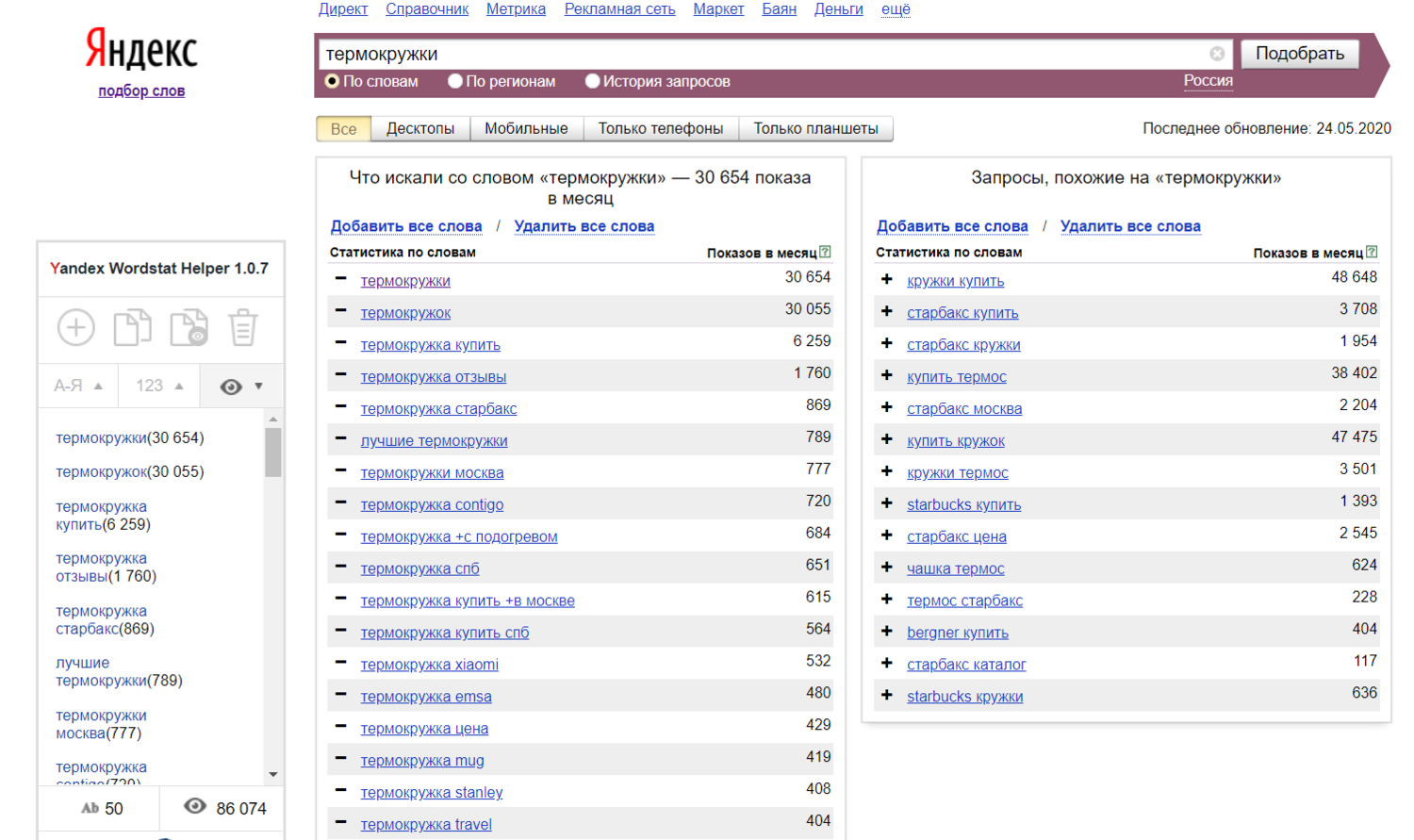This screenshot has width=1414, height=840.
Task: Click термокружок(30 055) entry in Helper list
Action: (x=130, y=471)
